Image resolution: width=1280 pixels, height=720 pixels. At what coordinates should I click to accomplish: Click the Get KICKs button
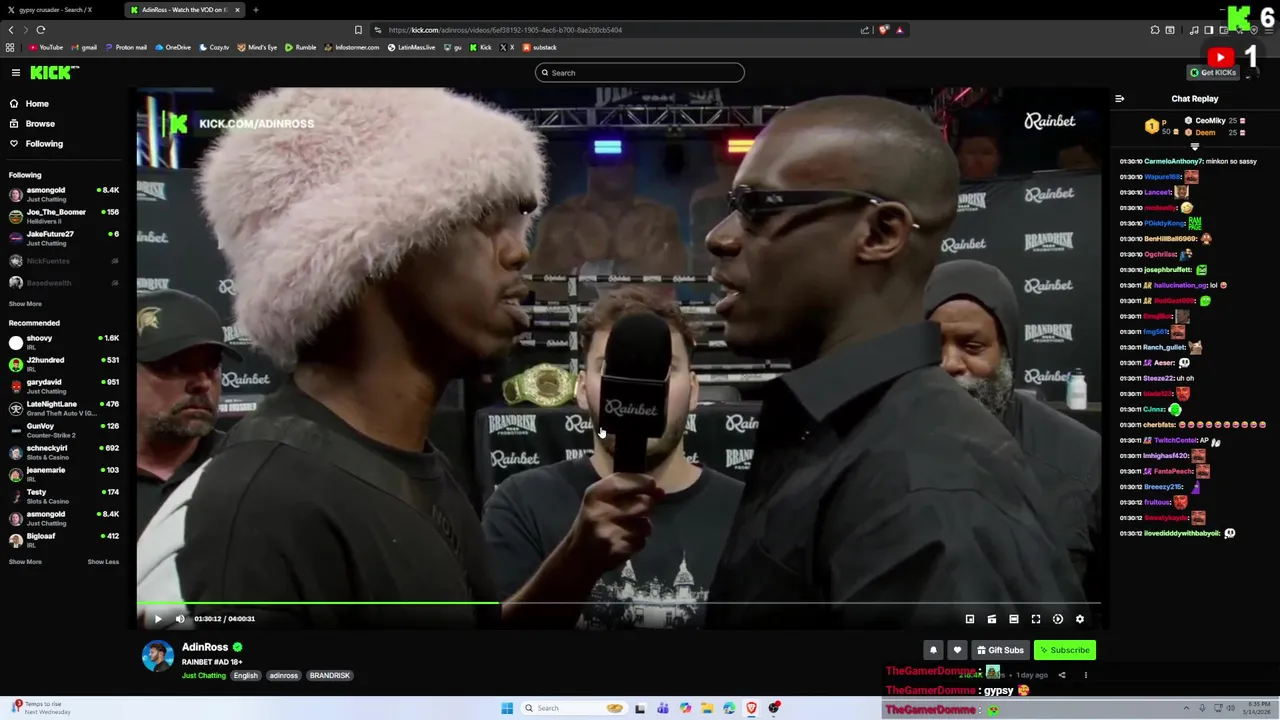1213,73
